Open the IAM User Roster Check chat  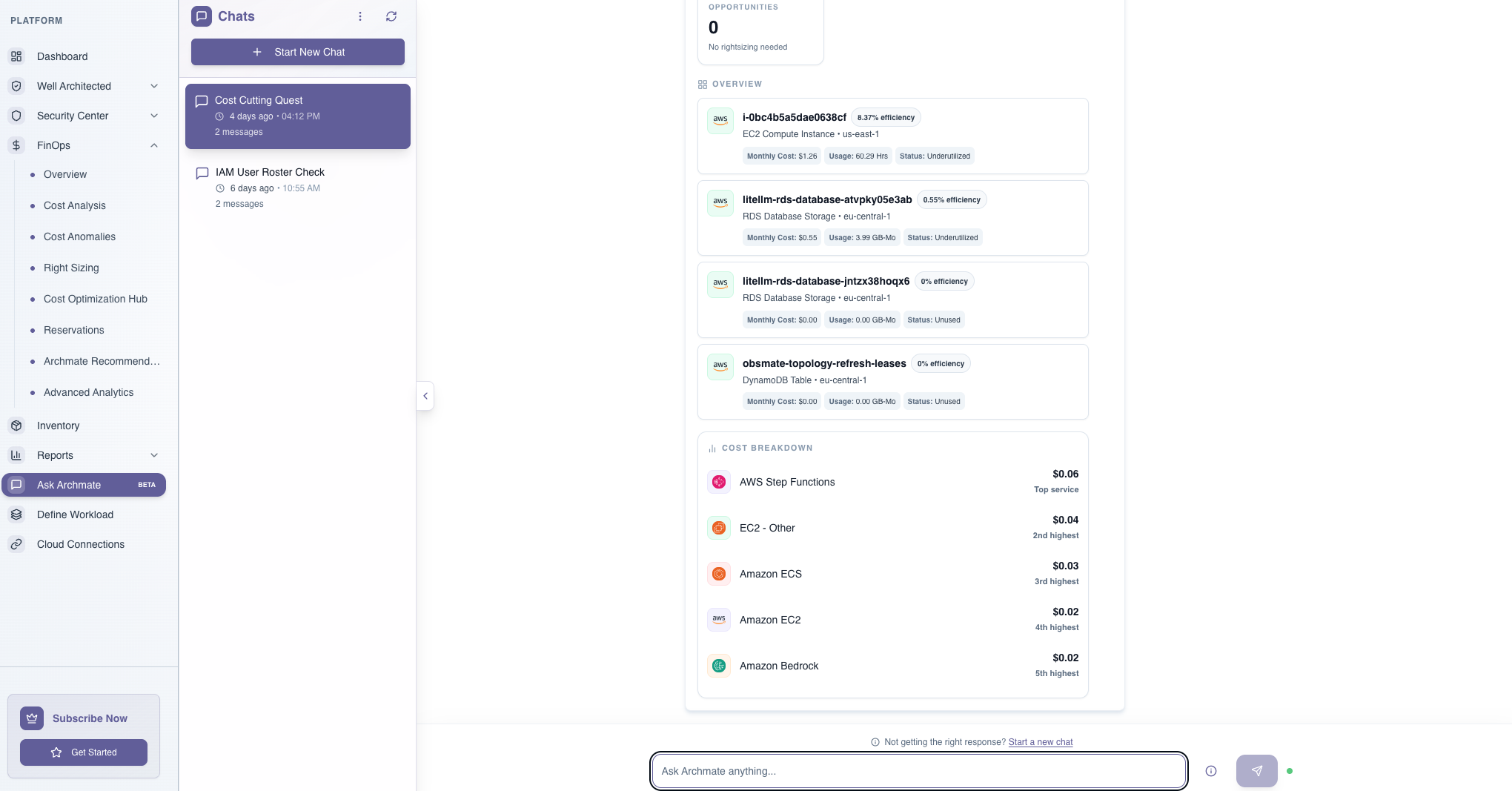click(298, 188)
